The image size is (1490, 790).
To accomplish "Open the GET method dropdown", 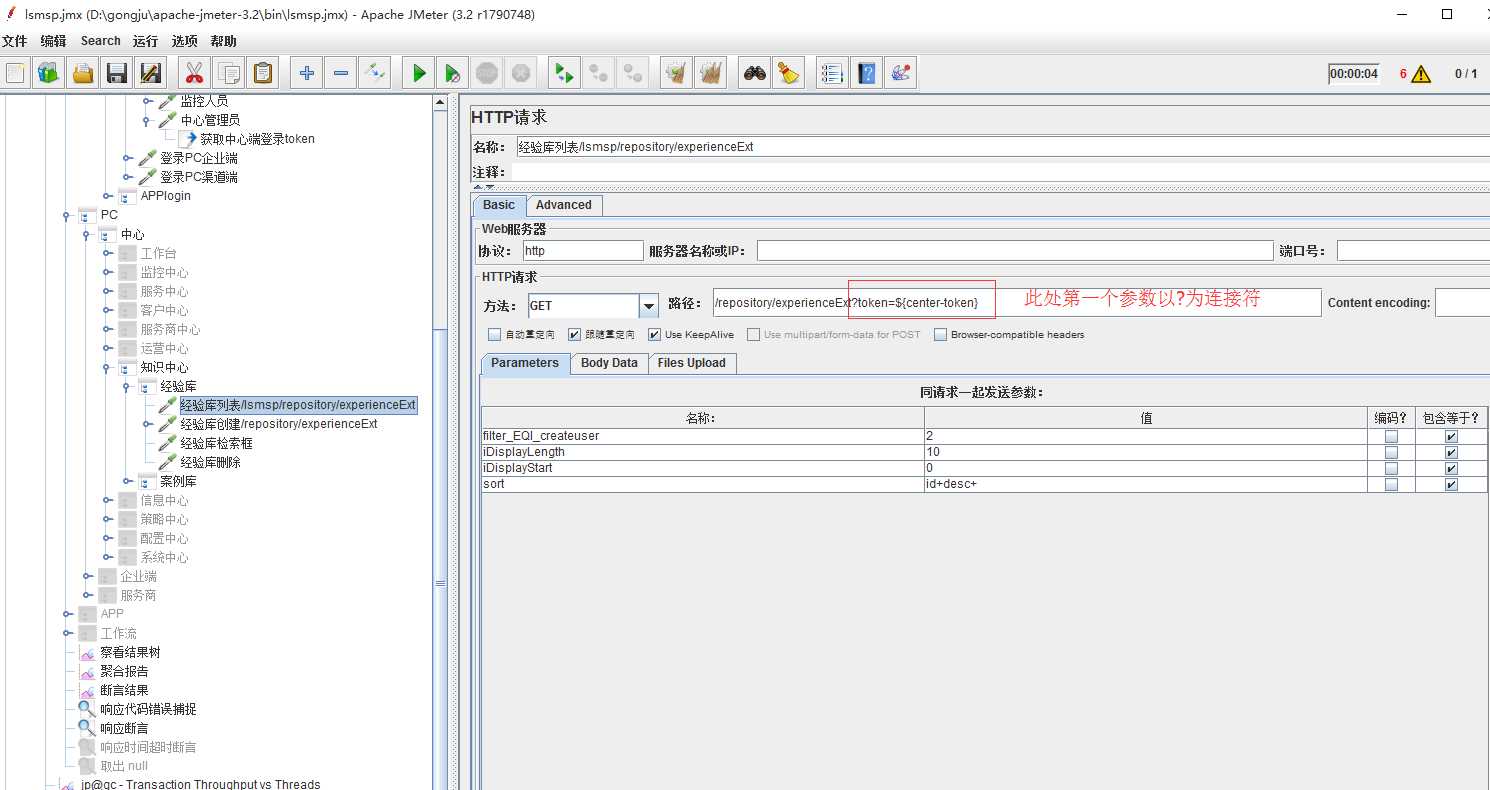I will pos(649,306).
